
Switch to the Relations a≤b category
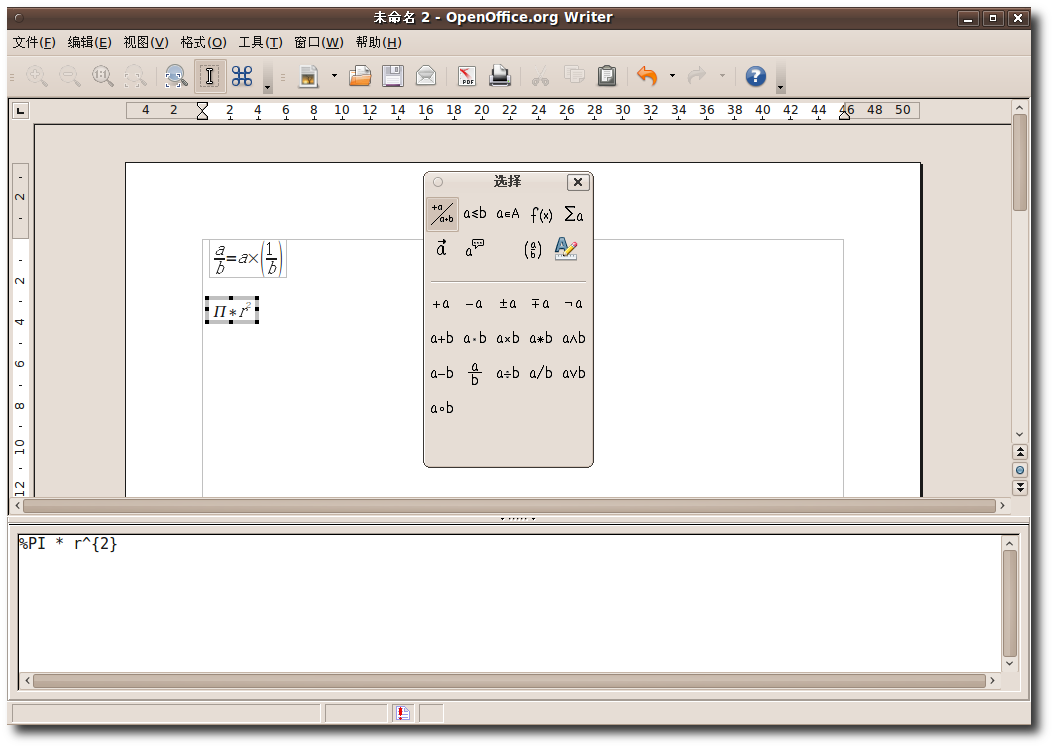coord(475,214)
